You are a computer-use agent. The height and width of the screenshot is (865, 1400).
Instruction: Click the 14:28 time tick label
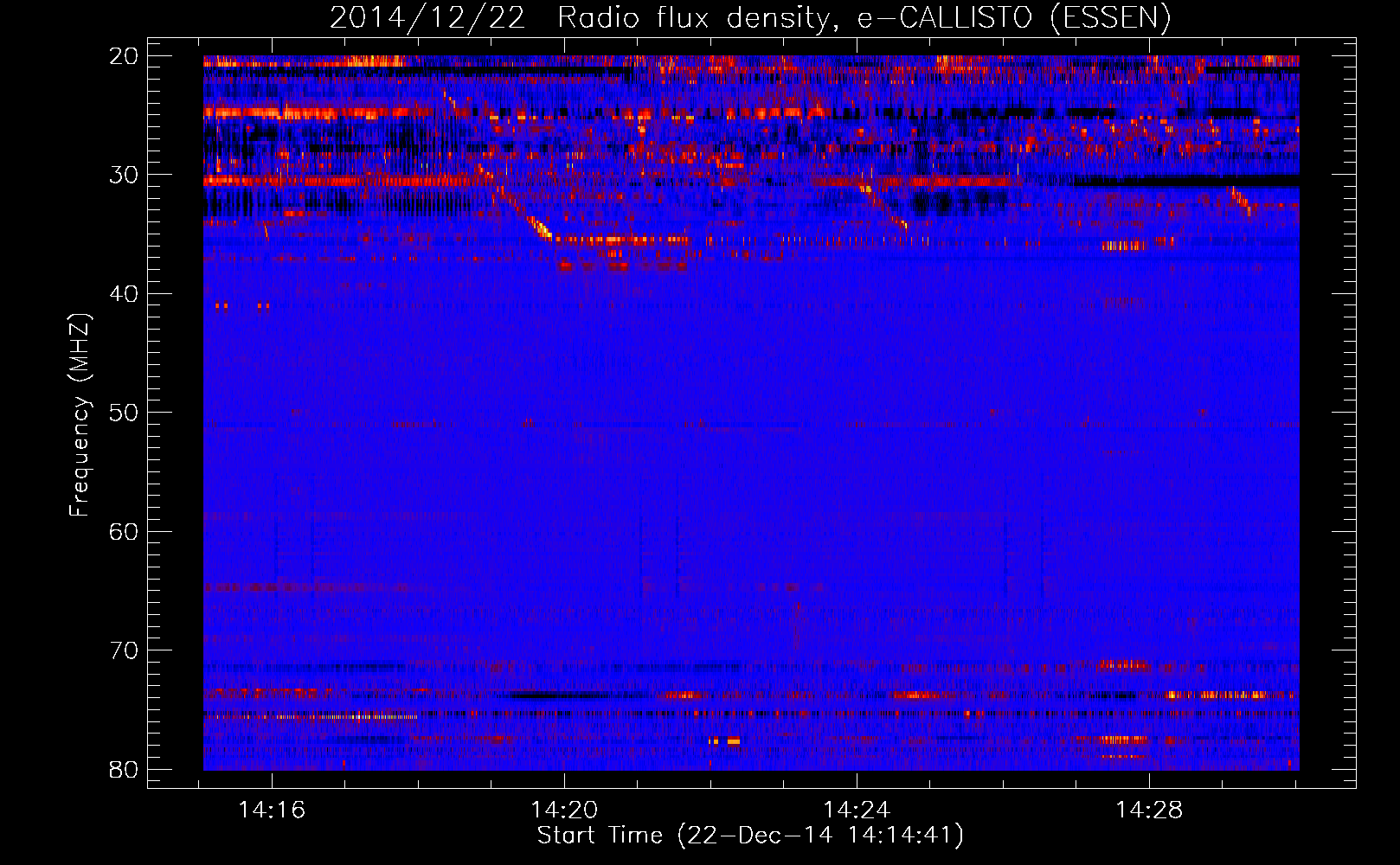click(x=1149, y=811)
